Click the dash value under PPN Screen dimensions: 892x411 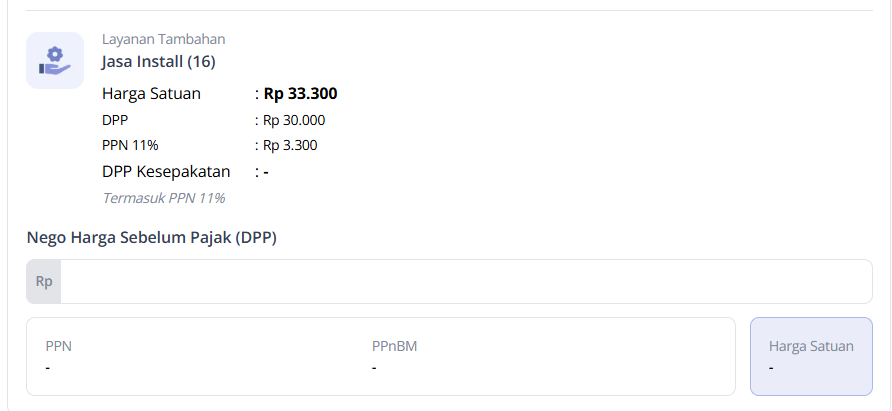pos(48,367)
